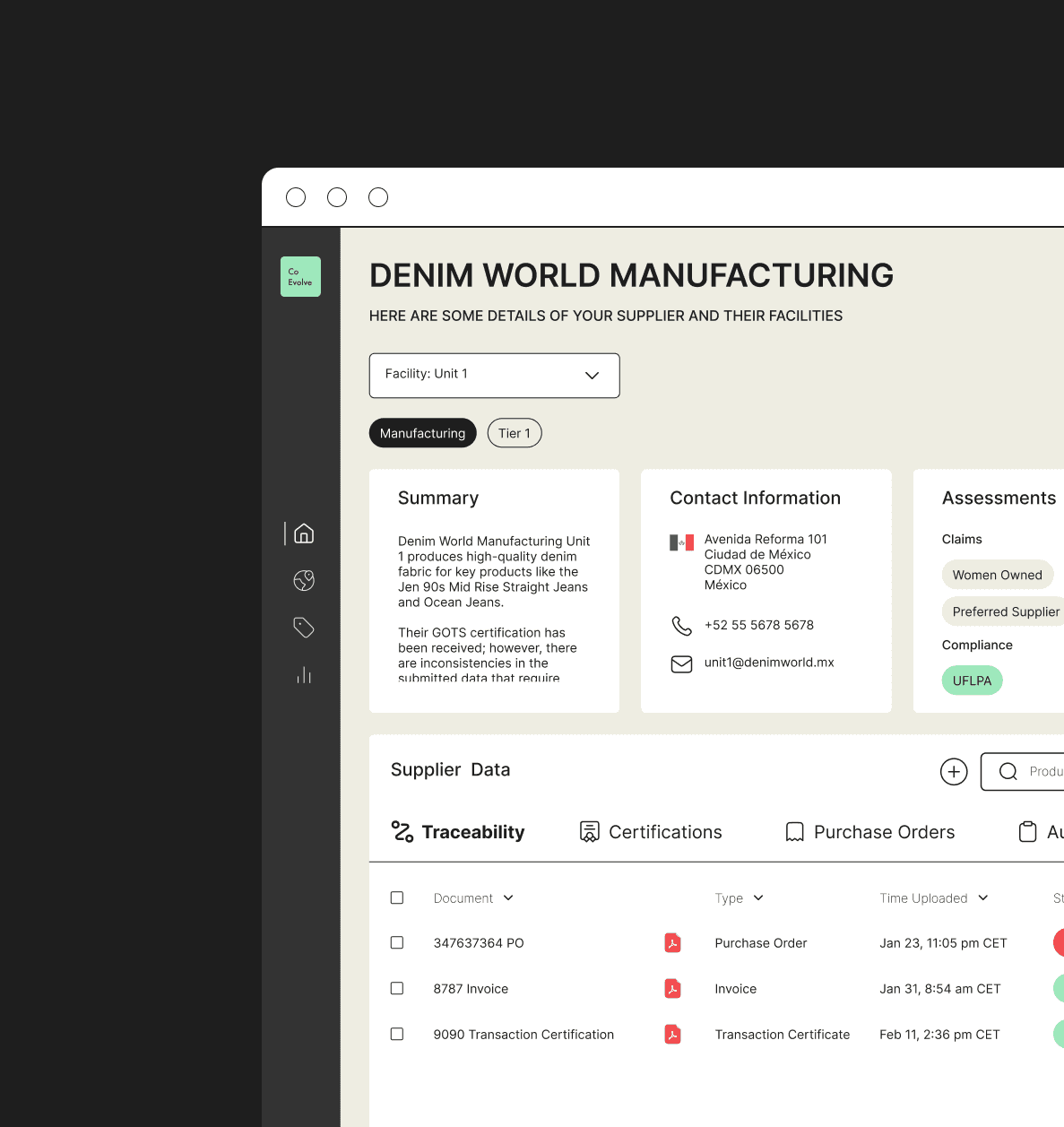Click the UFLPA compliance chip
The height and width of the screenshot is (1127, 1064).
tap(972, 681)
